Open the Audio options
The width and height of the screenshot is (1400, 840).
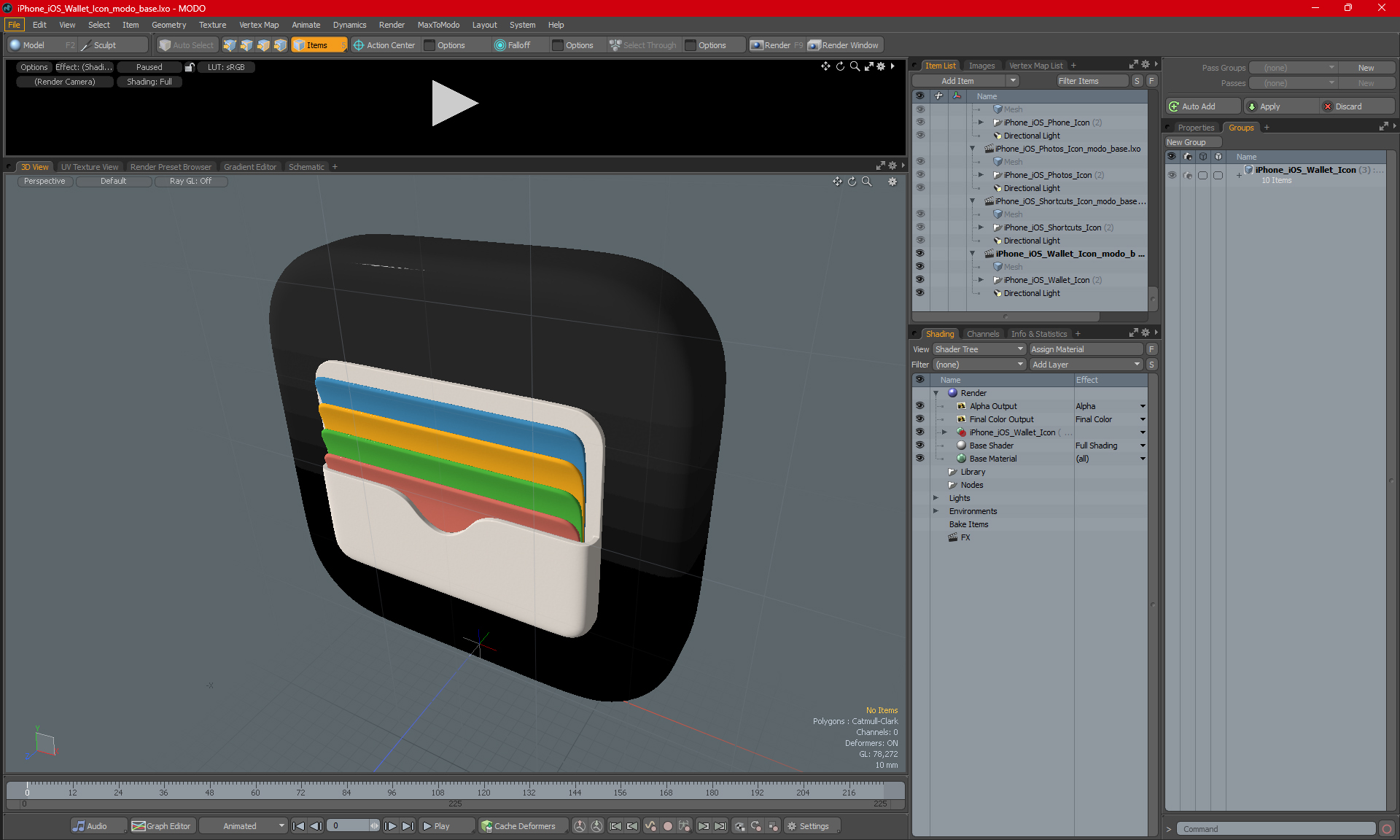click(x=90, y=826)
